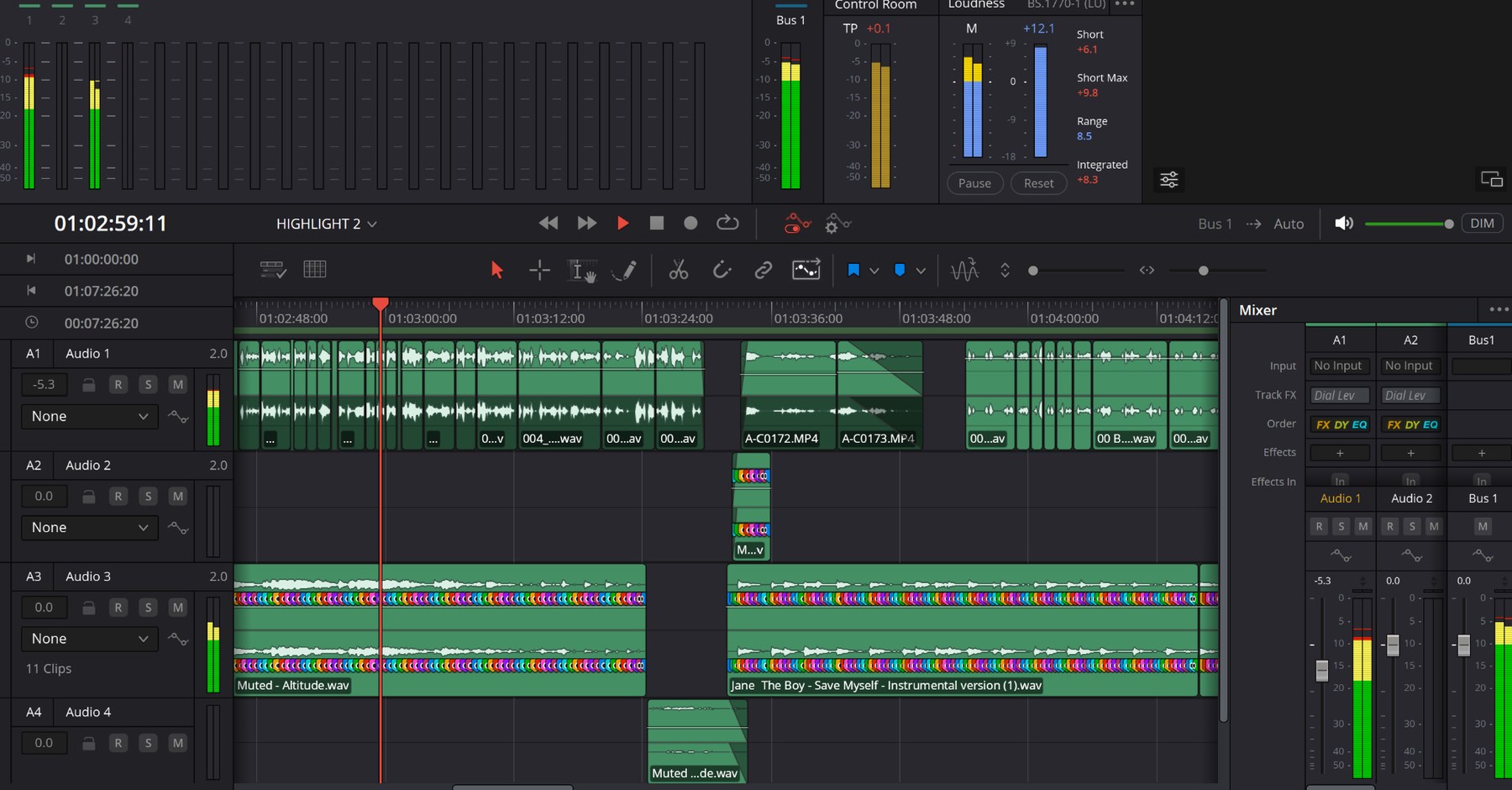Screen dimensions: 1512x790
Task: Add effect to Bus1 mixer channel
Action: pyautogui.click(x=1481, y=453)
